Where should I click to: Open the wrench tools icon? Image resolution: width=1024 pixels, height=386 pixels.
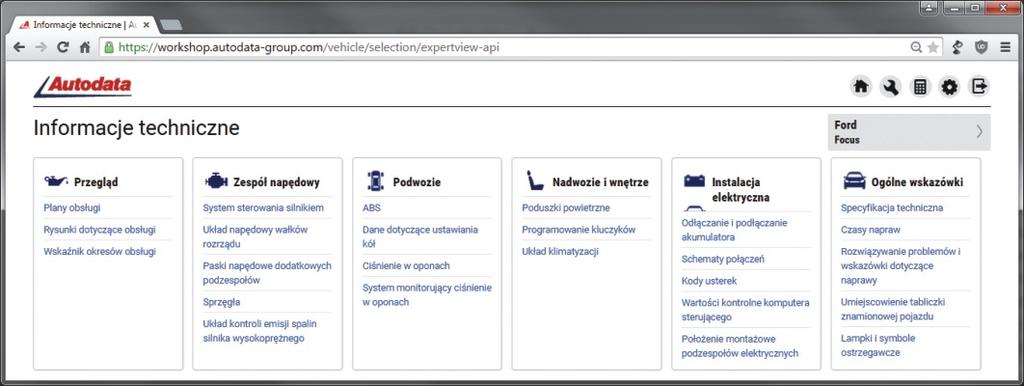[x=890, y=86]
